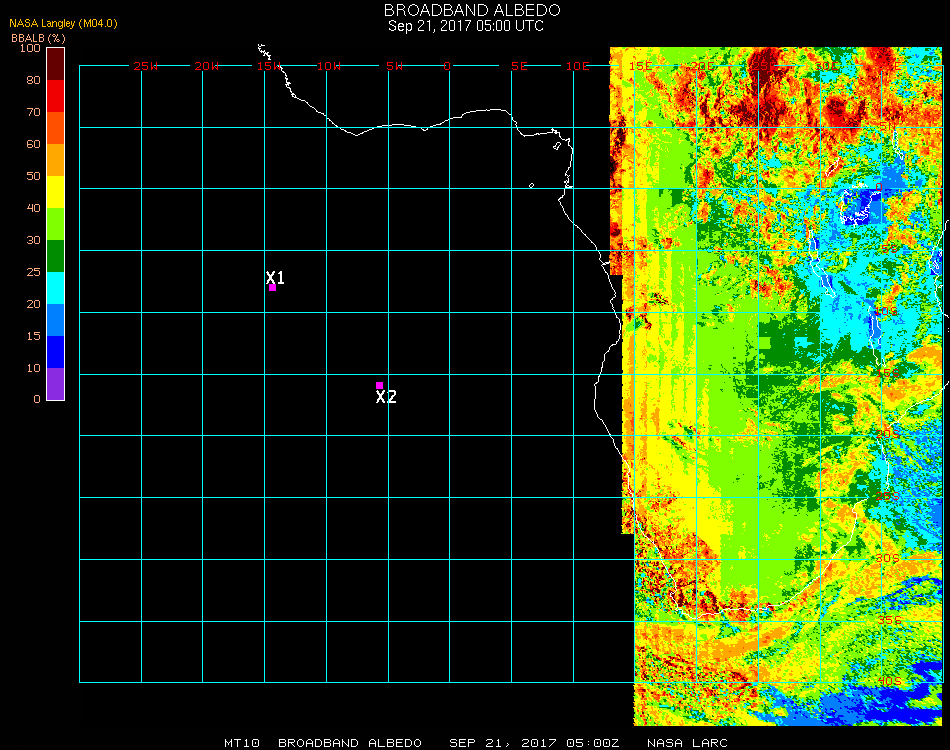950x750 pixels.
Task: Click the legend value 0 at bottom
Action: pos(37,399)
